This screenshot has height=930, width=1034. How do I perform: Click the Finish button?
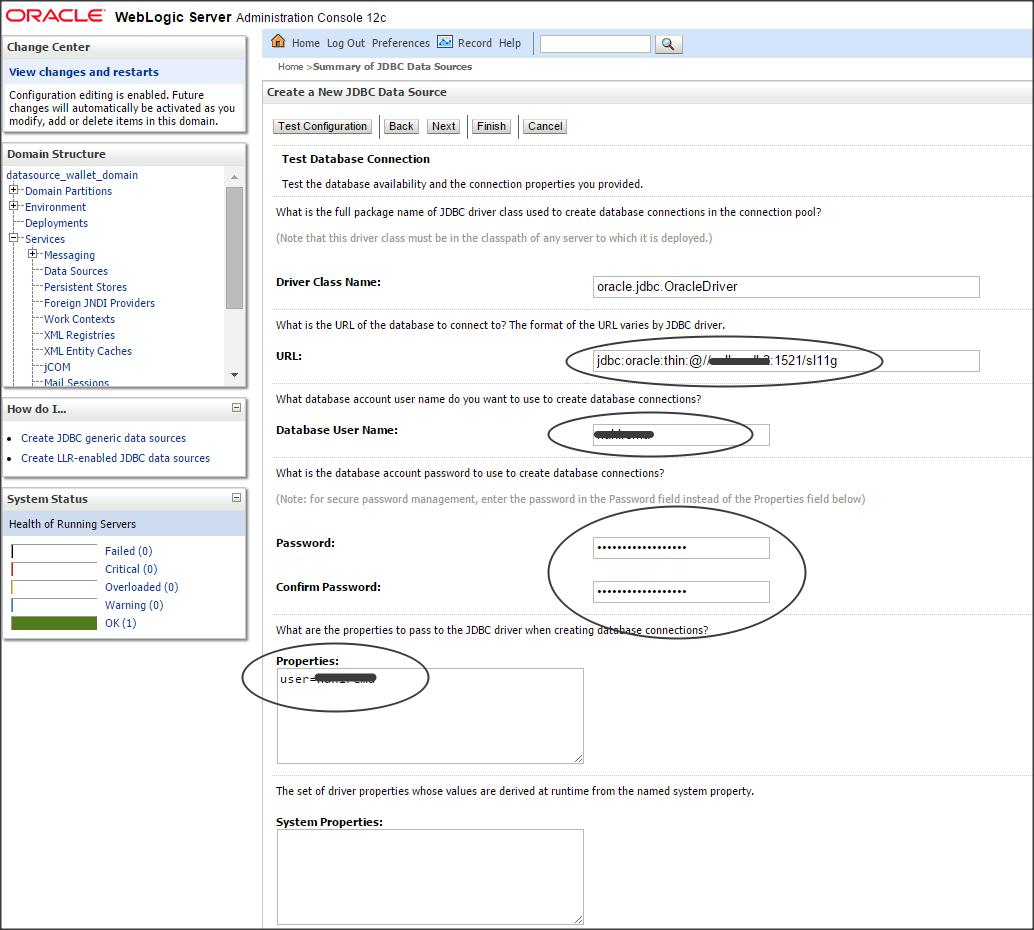(491, 126)
